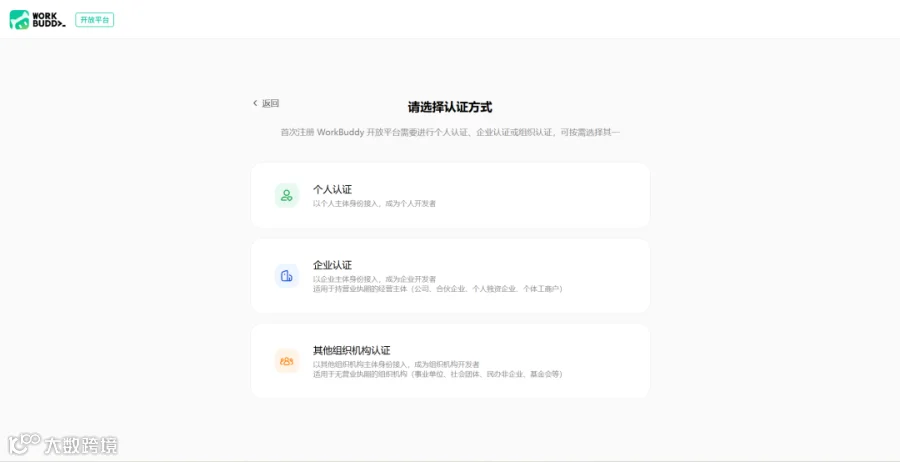Click description 以个人主体身份接入，成为个人开发者
Image resolution: width=900 pixels, height=462 pixels.
click(x=374, y=203)
